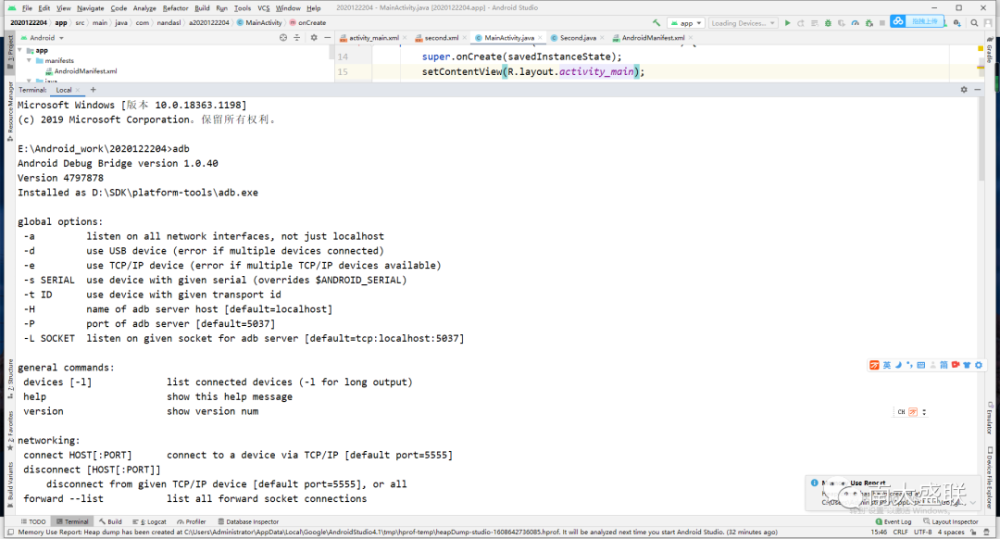Open the Refactor menu
This screenshot has width=1000, height=539.
[175, 8]
